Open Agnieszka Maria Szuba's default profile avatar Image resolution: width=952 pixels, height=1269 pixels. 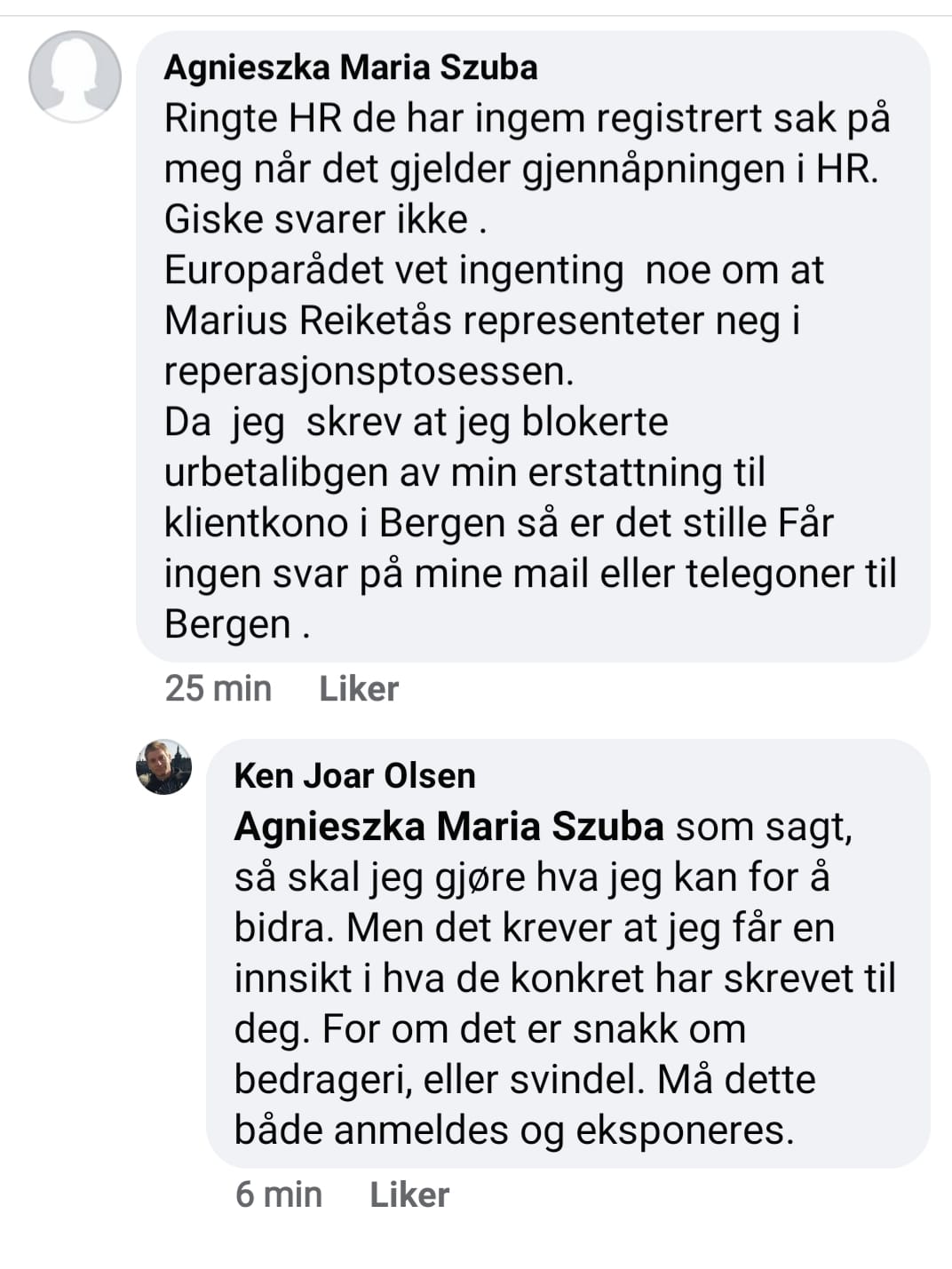coord(75,76)
